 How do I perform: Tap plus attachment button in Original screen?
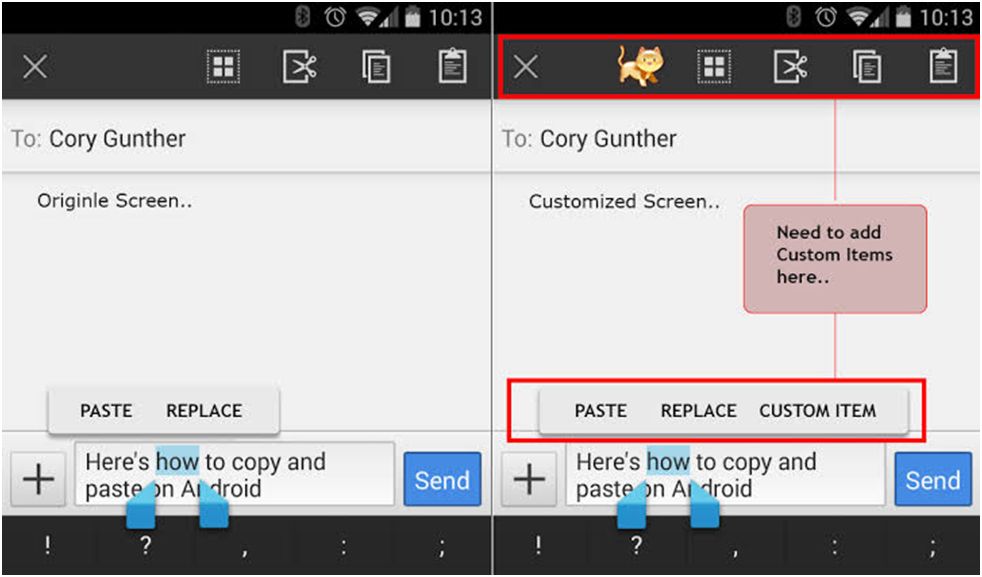point(38,479)
